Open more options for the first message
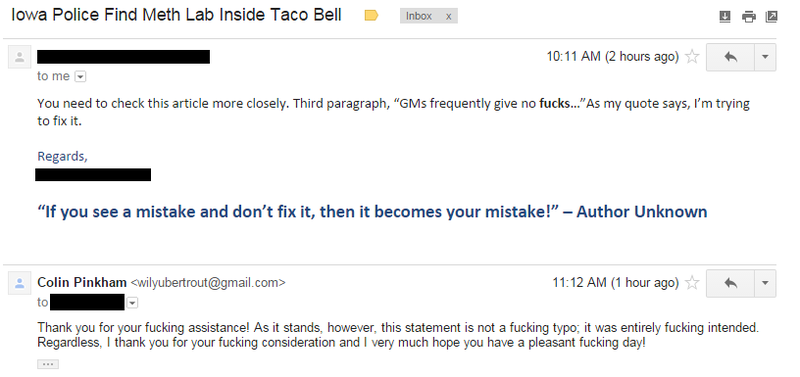Viewport: 800px width, 377px height. click(x=765, y=57)
